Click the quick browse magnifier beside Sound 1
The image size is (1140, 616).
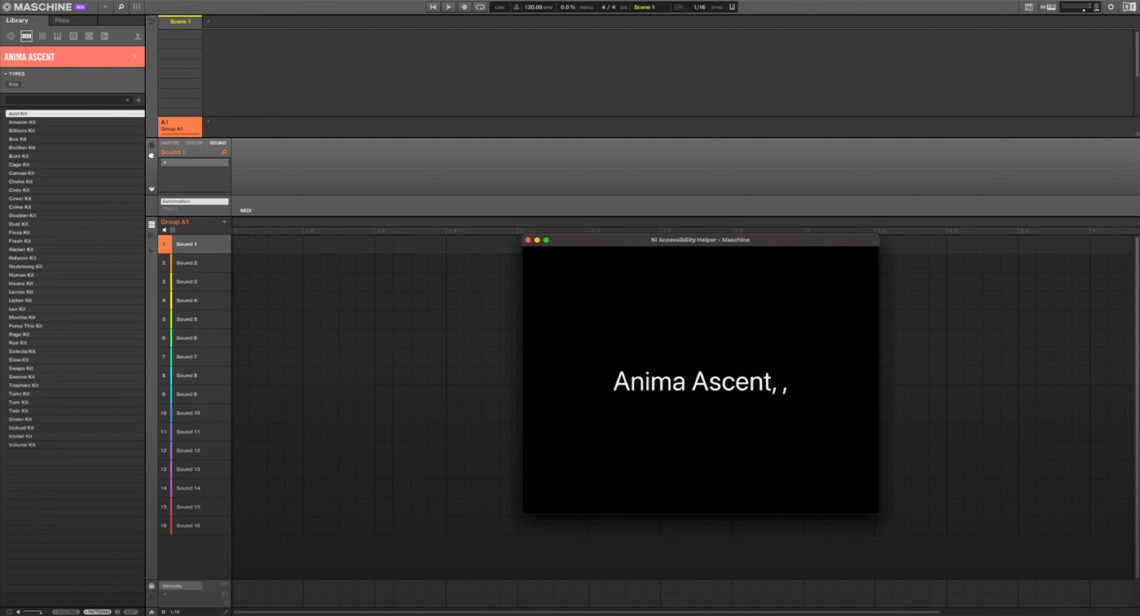[224, 153]
